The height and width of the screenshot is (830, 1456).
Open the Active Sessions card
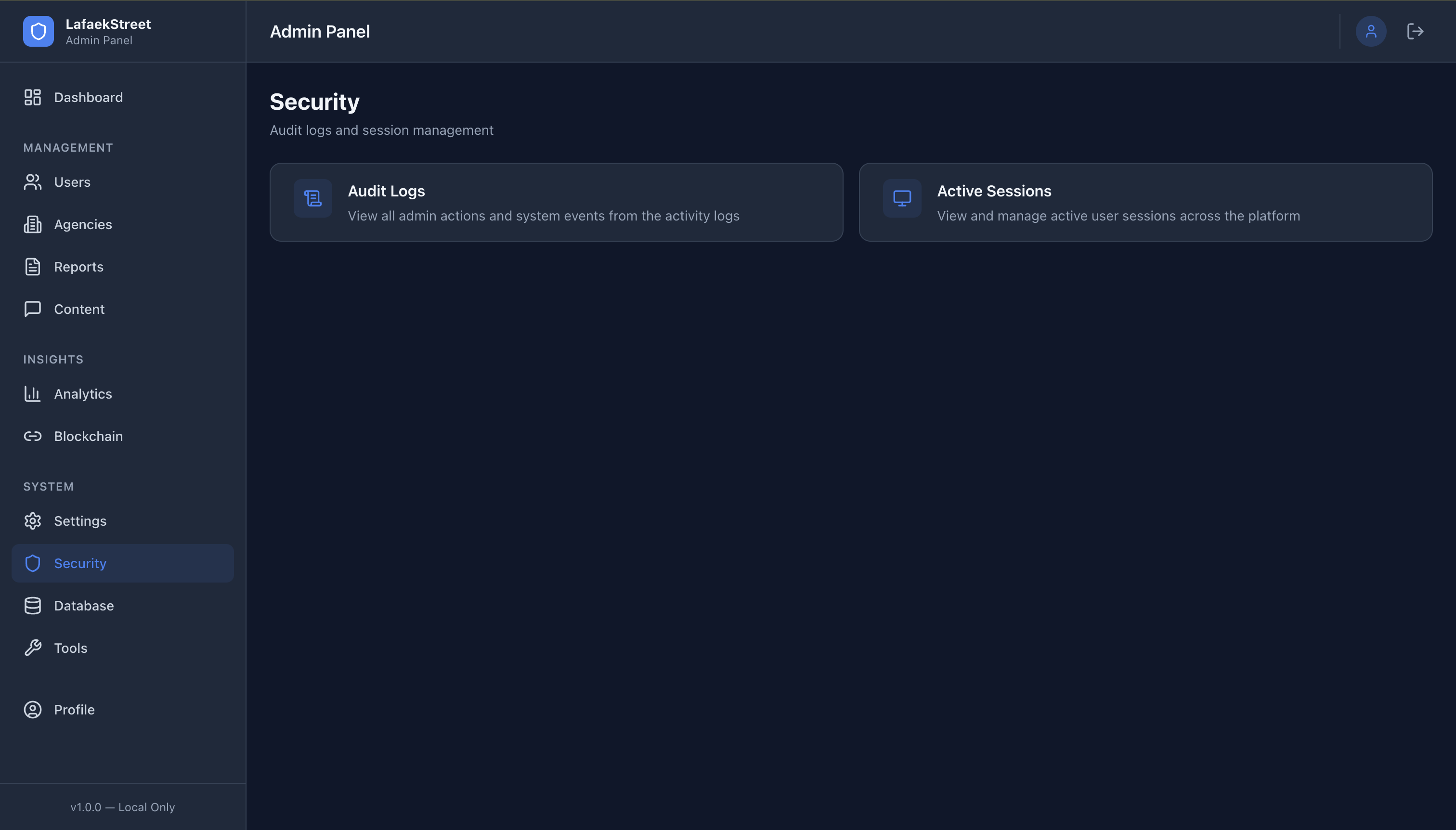[x=1145, y=202]
